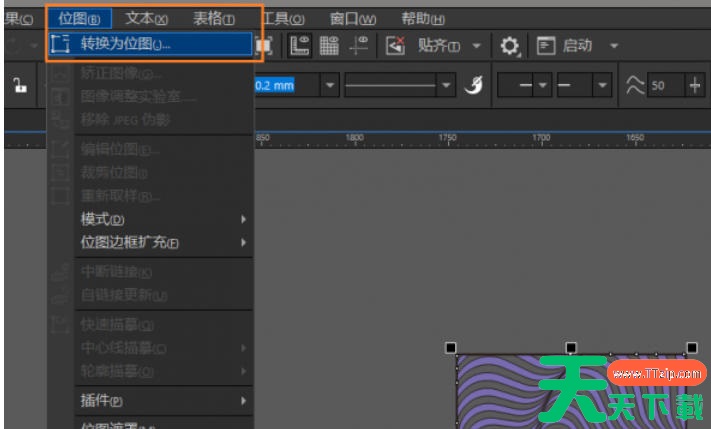Click the top-right selection handle of the object
Image resolution: width=711 pixels, height=429 pixels.
[692, 348]
